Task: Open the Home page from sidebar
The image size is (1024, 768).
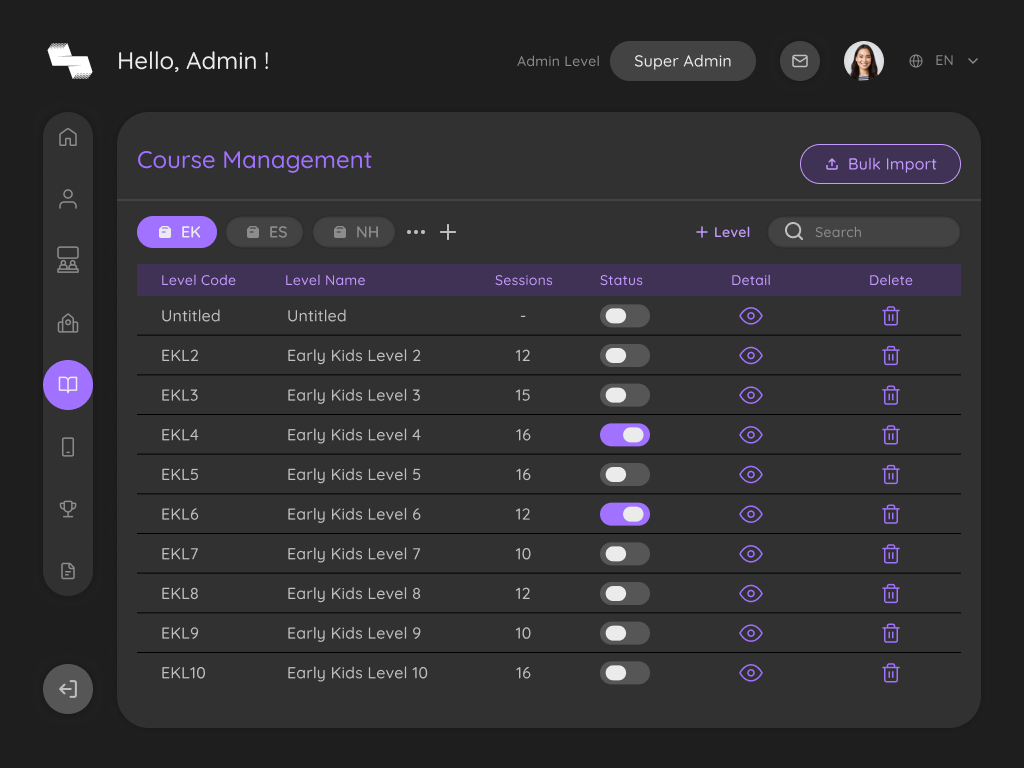Action: [68, 137]
